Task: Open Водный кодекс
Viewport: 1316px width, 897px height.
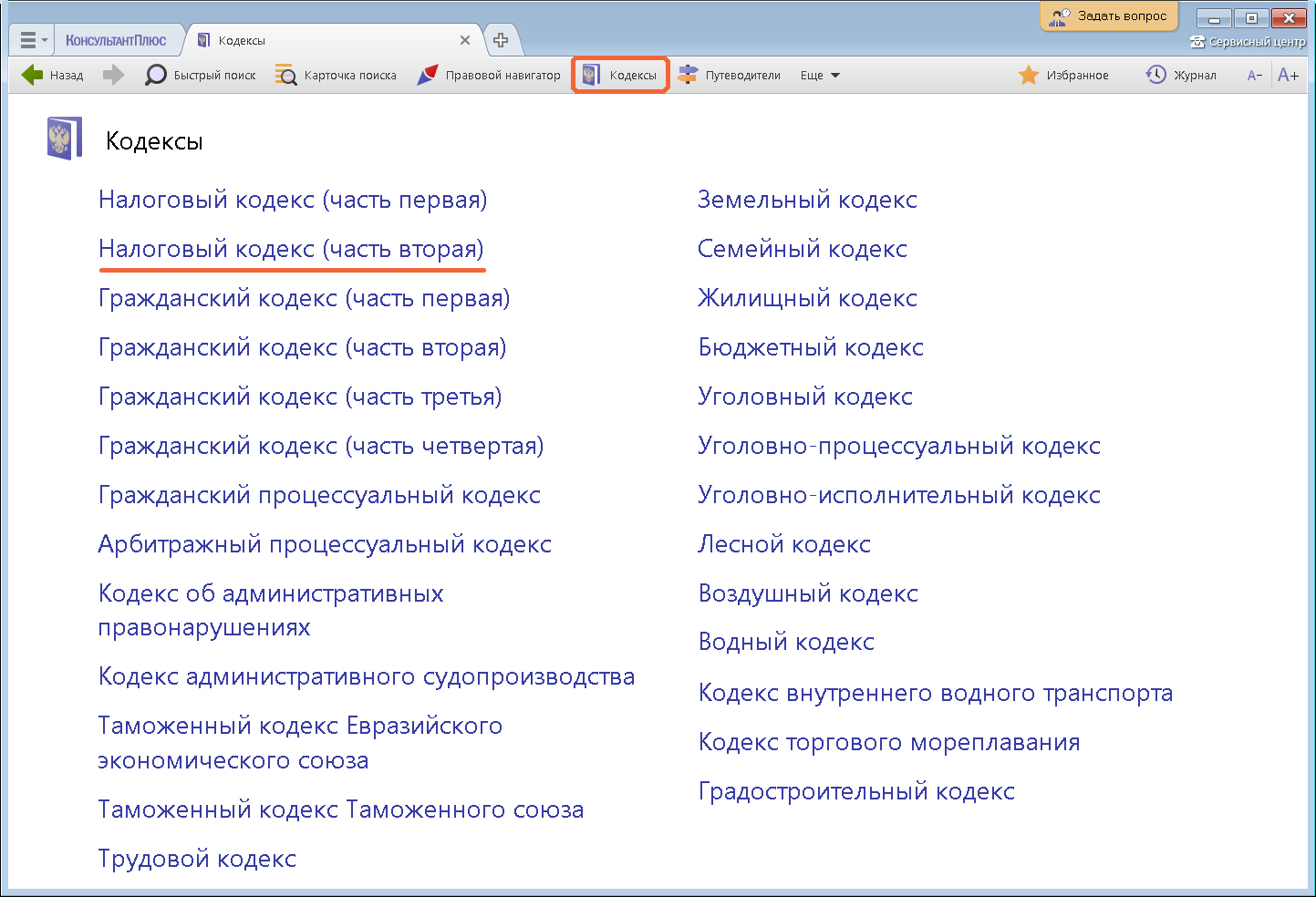Action: [x=786, y=642]
